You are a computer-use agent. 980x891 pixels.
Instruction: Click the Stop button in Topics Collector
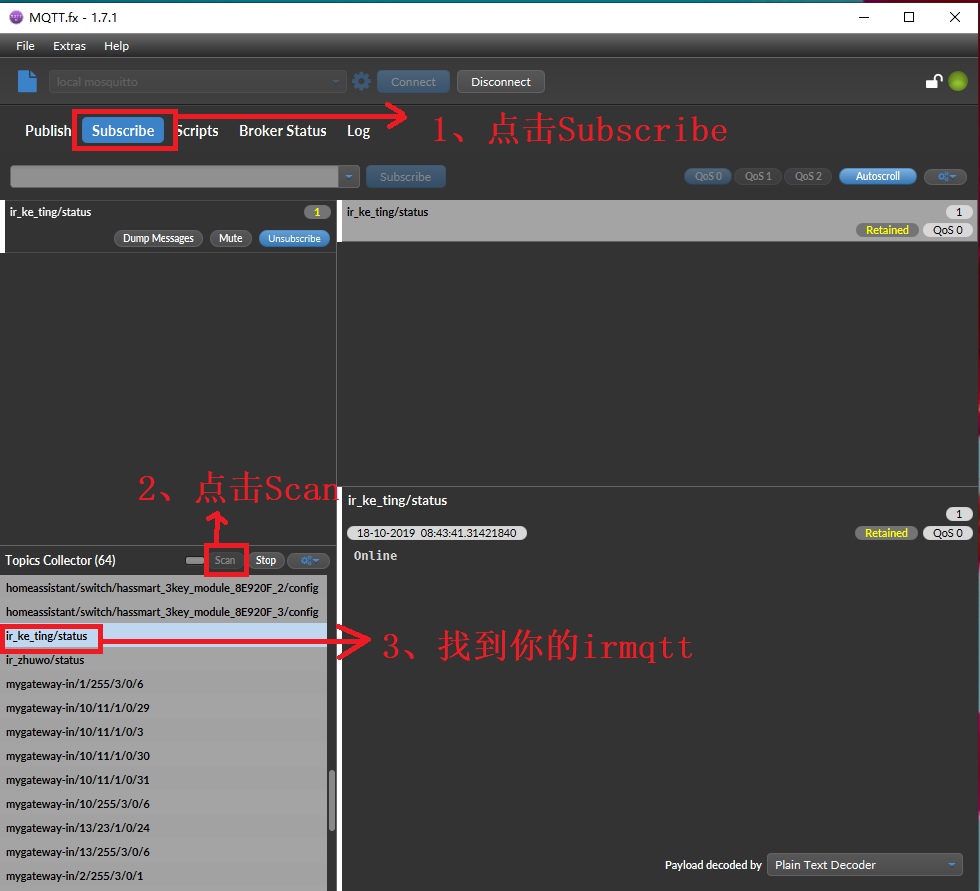coord(266,560)
